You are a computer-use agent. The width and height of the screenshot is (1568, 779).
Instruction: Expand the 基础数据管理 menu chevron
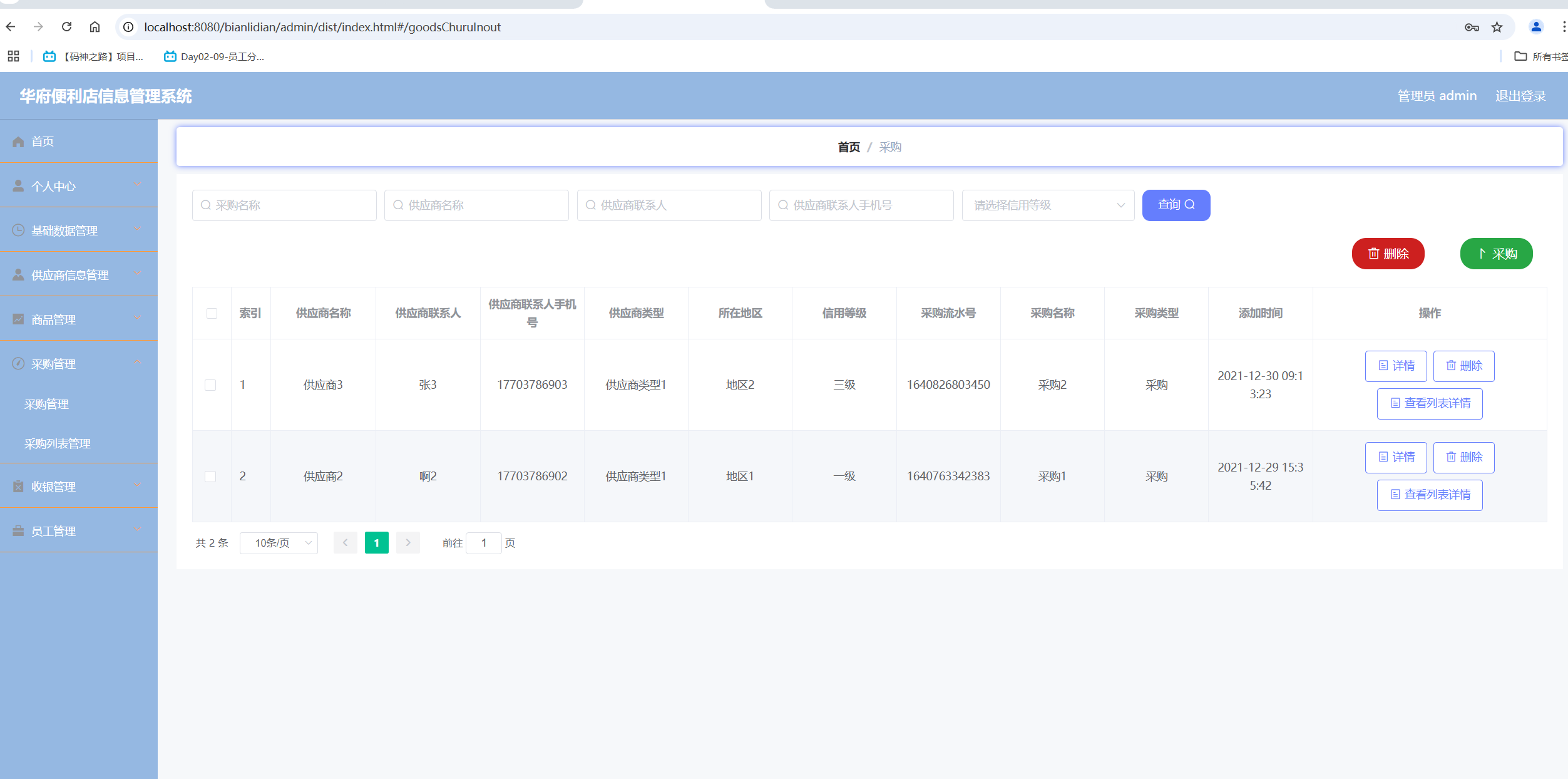tap(138, 230)
